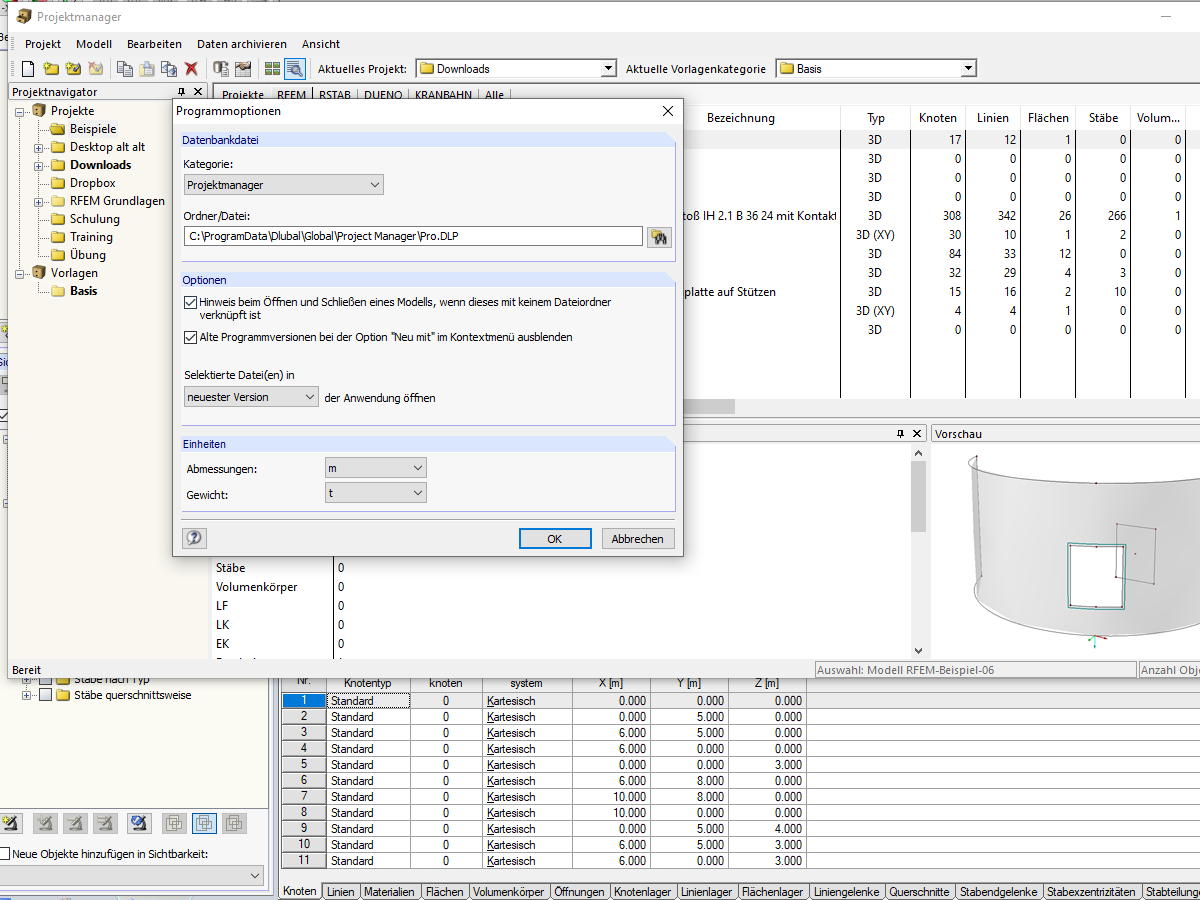This screenshot has width=1200, height=900.
Task: Select the Übung folder in tree
Action: pyautogui.click(x=88, y=255)
